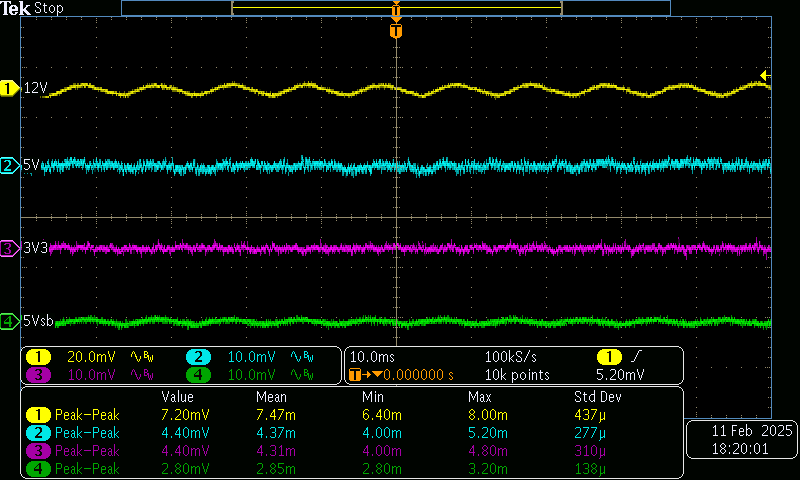Click channel 1 min 6.40m
Image resolution: width=800 pixels, height=480 pixels.
[x=382, y=415]
